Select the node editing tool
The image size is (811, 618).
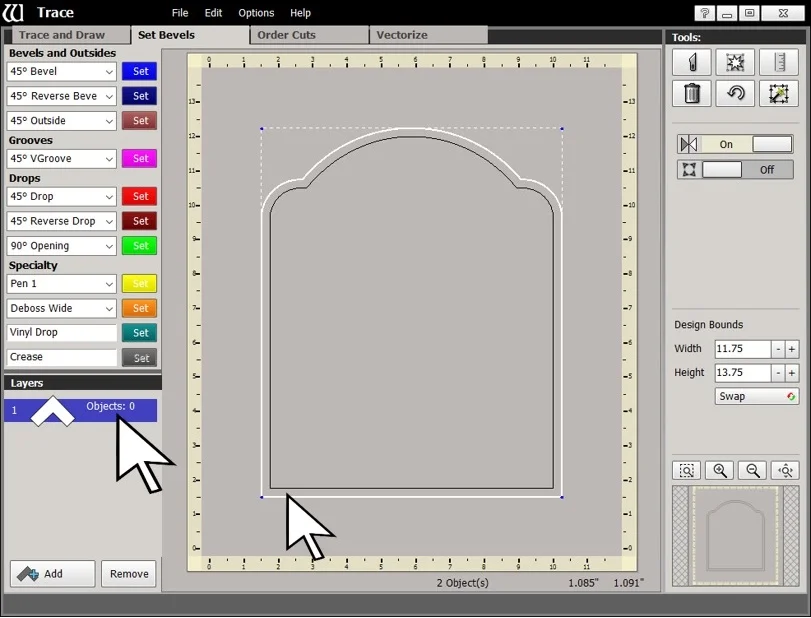coord(736,62)
